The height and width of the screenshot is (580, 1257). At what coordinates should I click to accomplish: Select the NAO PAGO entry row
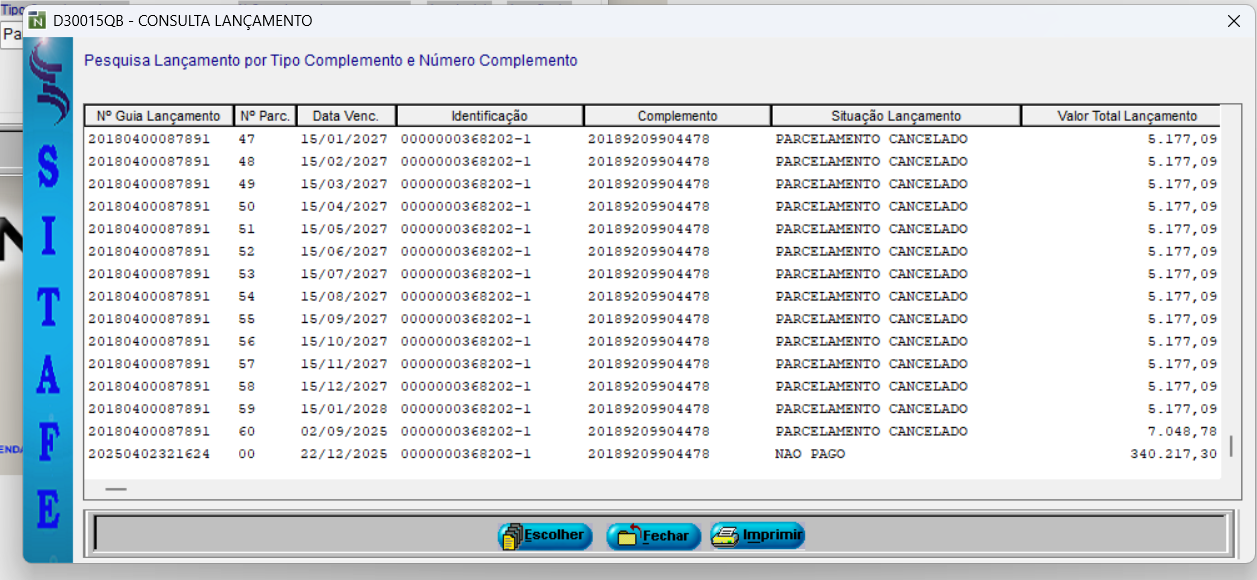[650, 454]
